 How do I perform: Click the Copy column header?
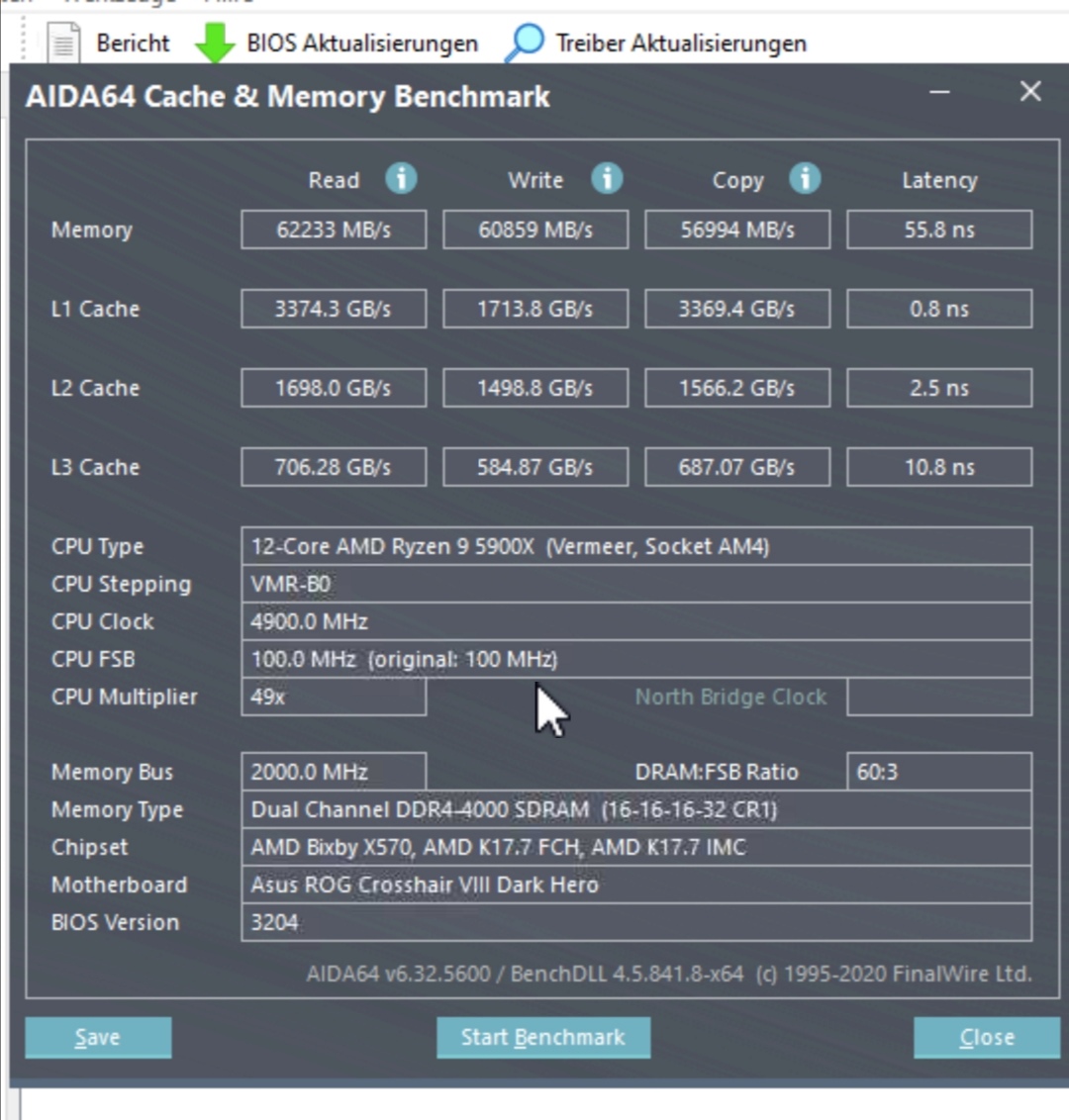click(738, 181)
